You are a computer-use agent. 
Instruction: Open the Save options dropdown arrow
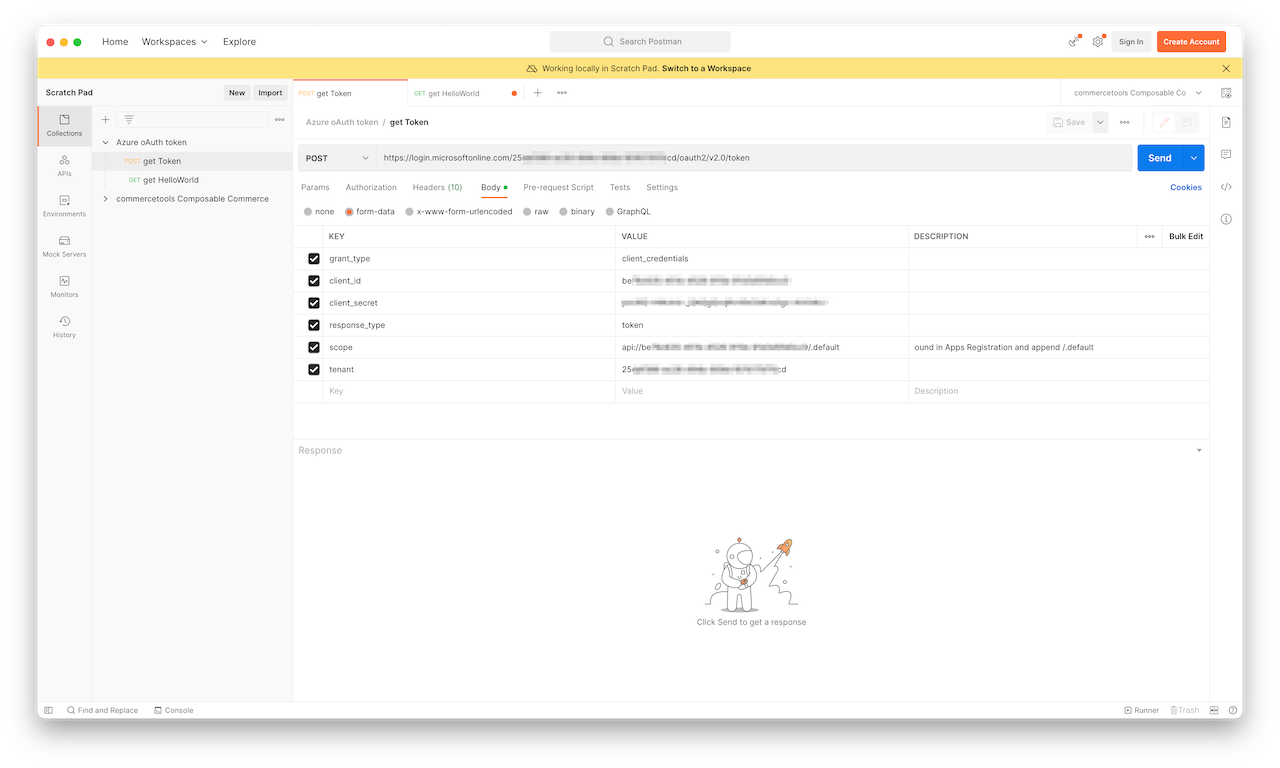coord(1100,122)
